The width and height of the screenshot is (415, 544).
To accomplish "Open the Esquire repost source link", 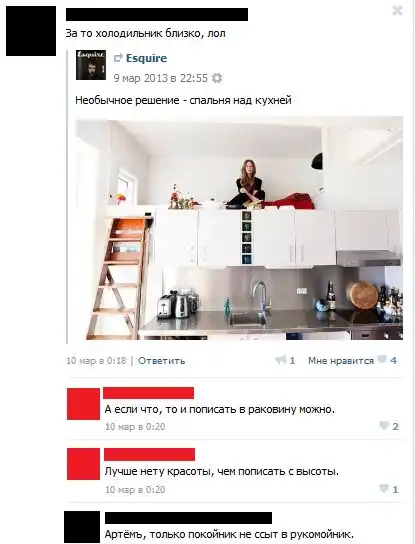I will pos(146,58).
